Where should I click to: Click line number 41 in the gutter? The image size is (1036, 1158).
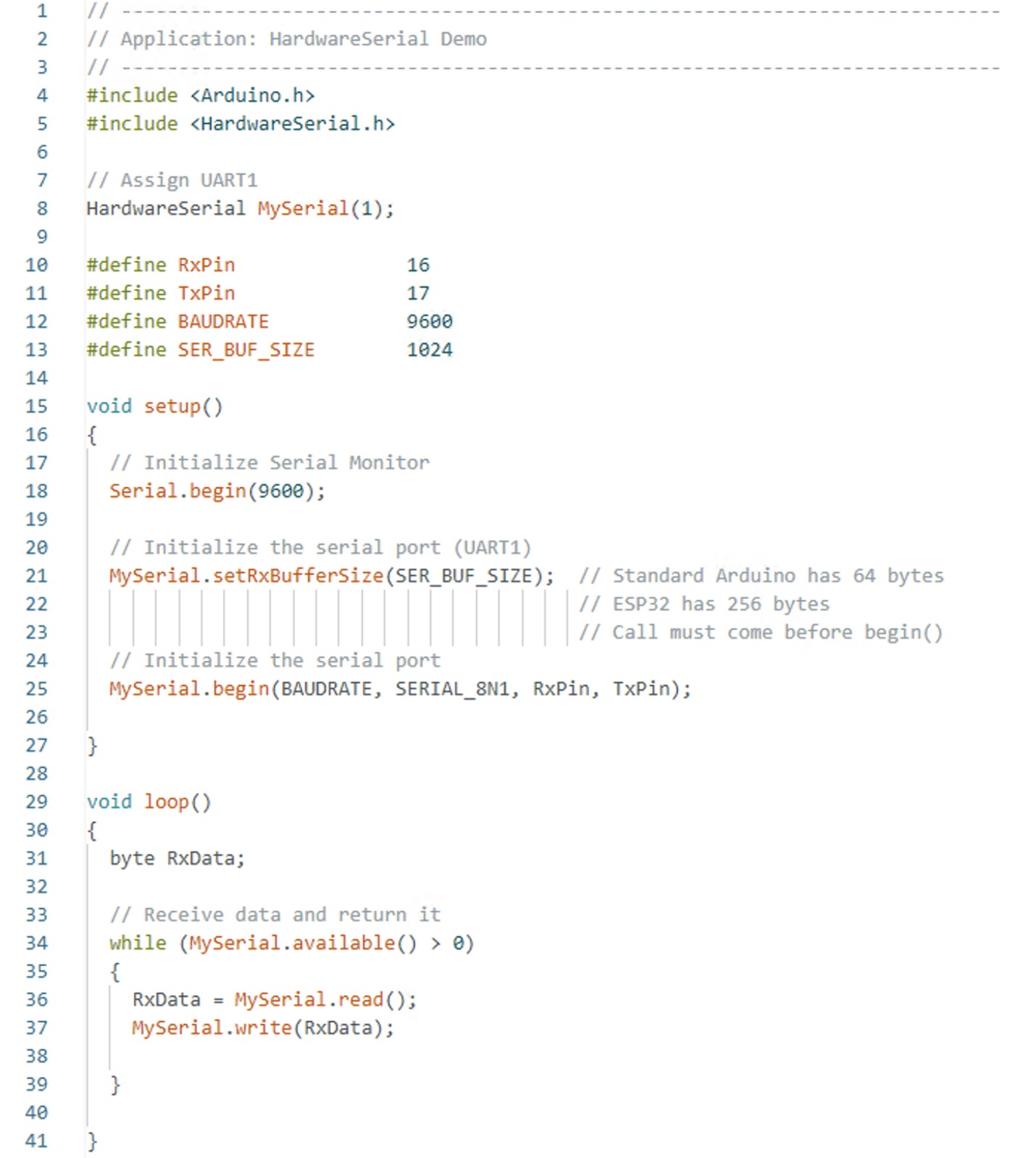click(36, 1141)
